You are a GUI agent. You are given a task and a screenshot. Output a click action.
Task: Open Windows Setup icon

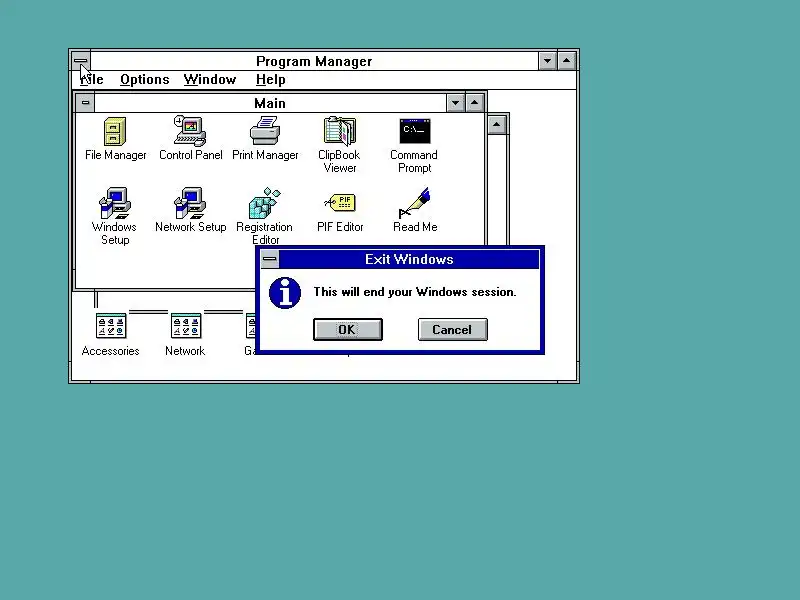115,203
